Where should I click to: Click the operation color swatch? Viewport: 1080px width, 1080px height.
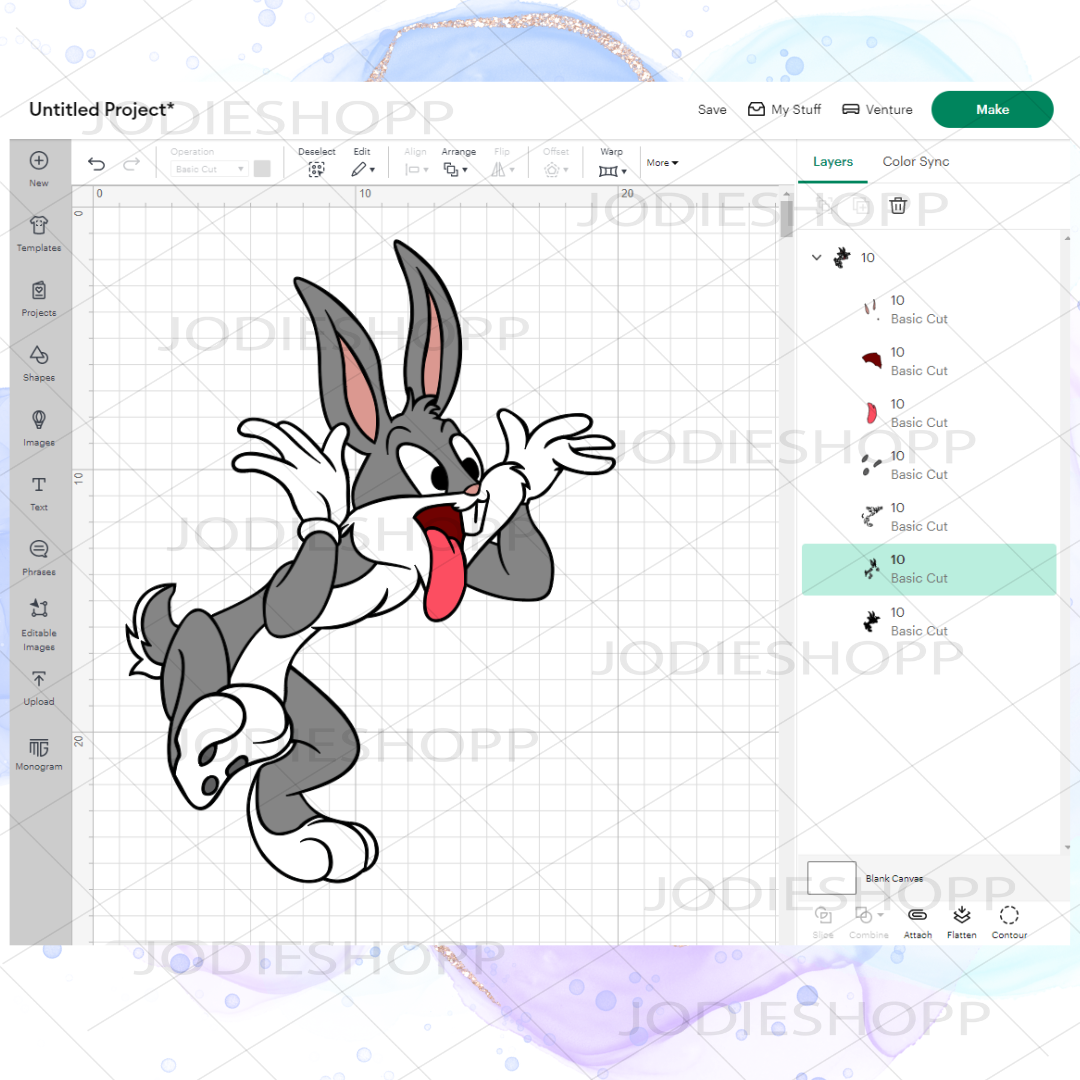262,169
